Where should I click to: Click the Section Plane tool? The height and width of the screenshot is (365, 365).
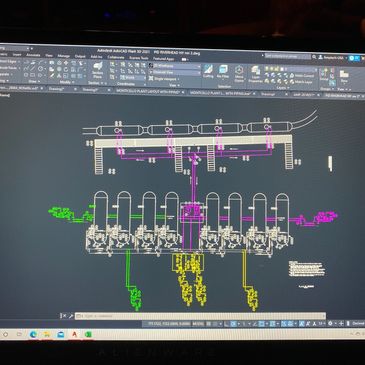pos(97,69)
